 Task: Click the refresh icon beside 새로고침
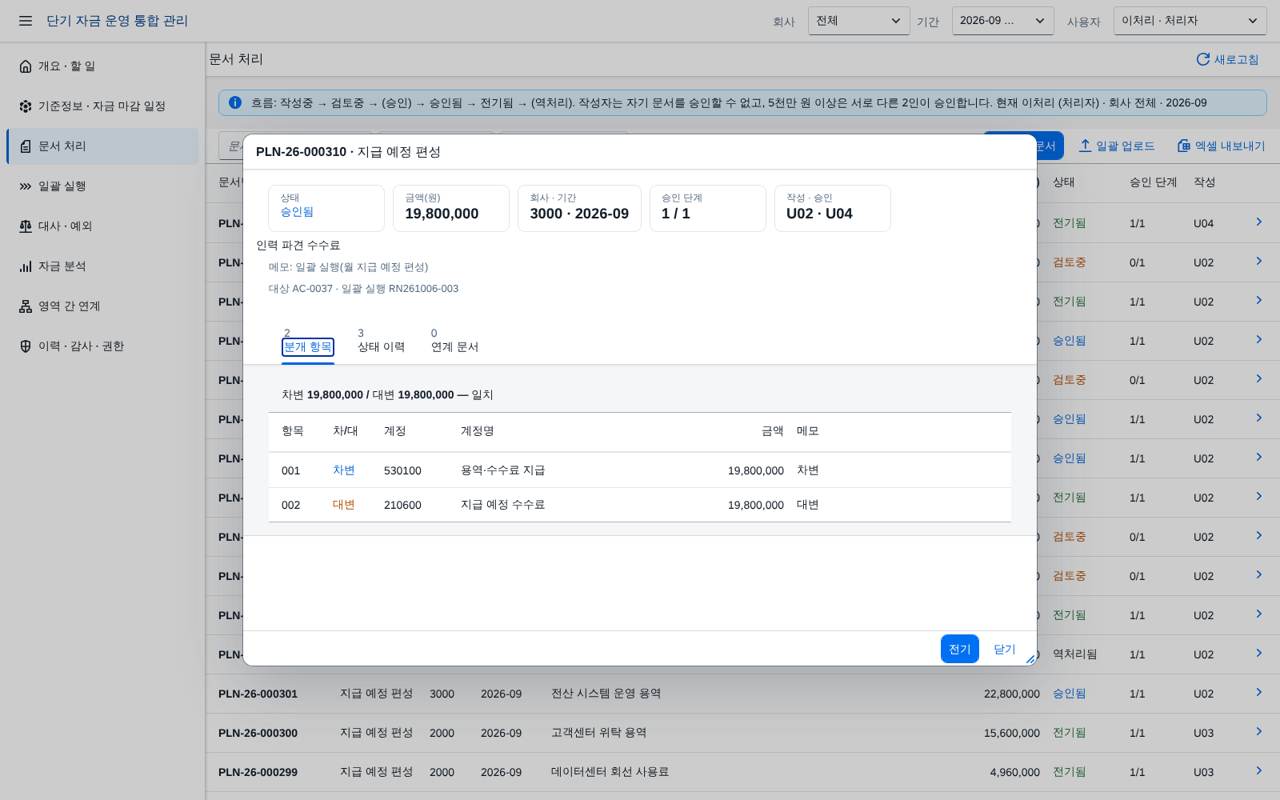coord(1203,60)
